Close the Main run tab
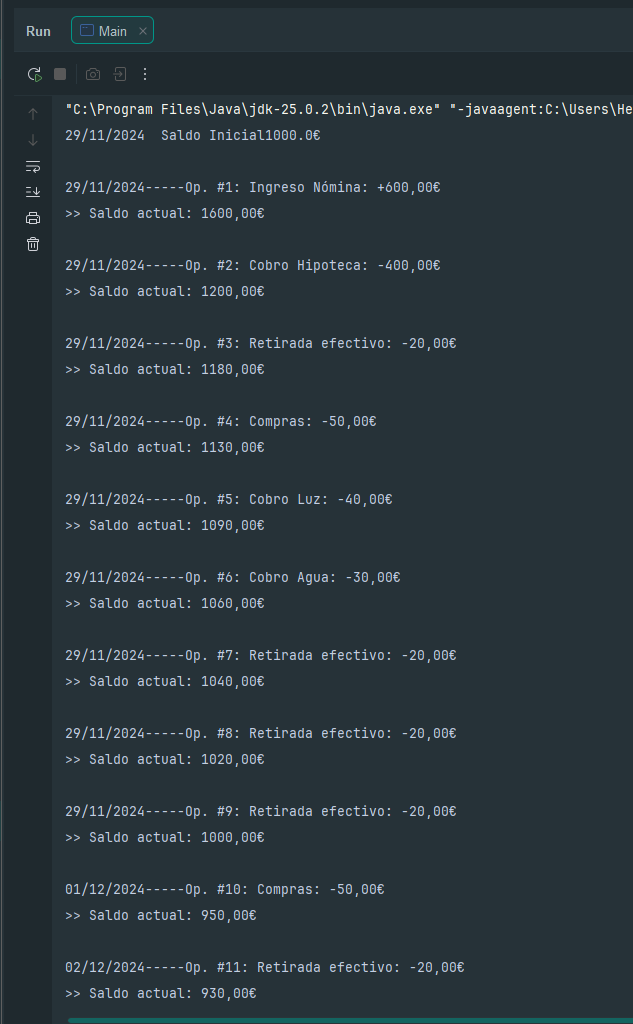Image resolution: width=633 pixels, height=1024 pixels. coord(142,31)
